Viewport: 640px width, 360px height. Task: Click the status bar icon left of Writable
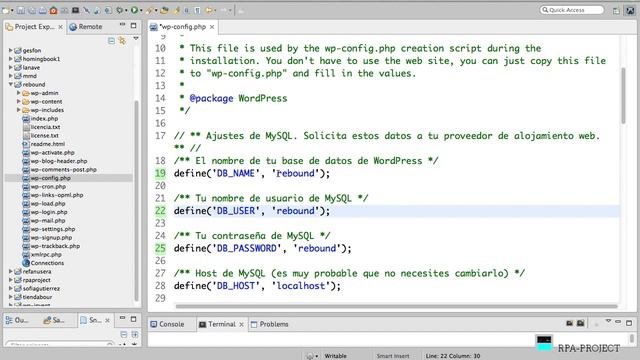(310, 356)
